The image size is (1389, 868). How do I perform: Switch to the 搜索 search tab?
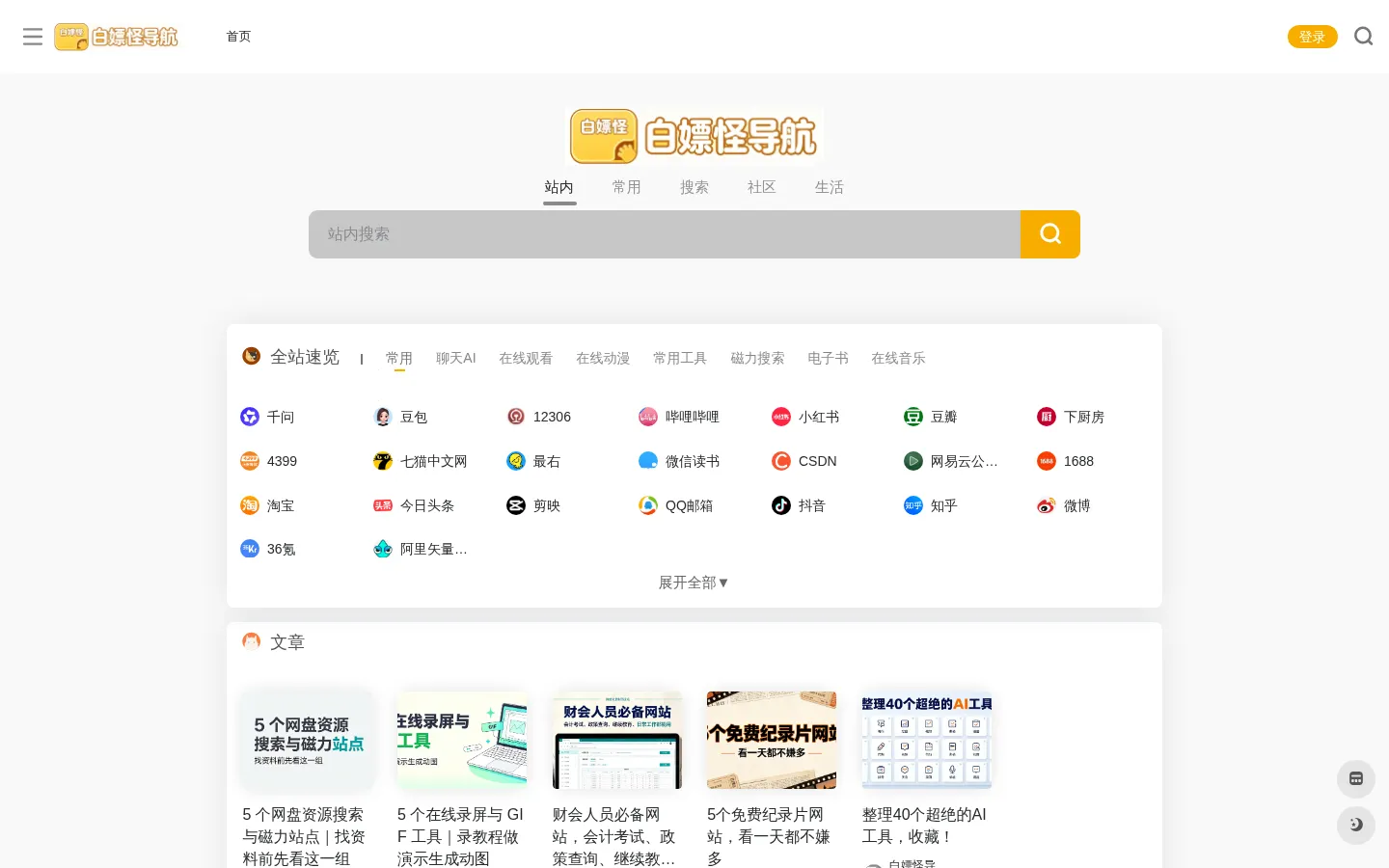tap(694, 187)
